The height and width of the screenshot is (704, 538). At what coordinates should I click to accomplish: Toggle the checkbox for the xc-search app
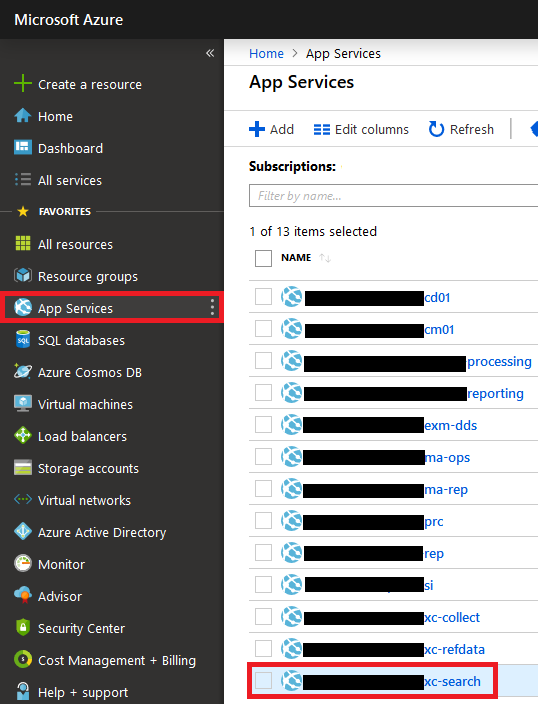point(263,680)
